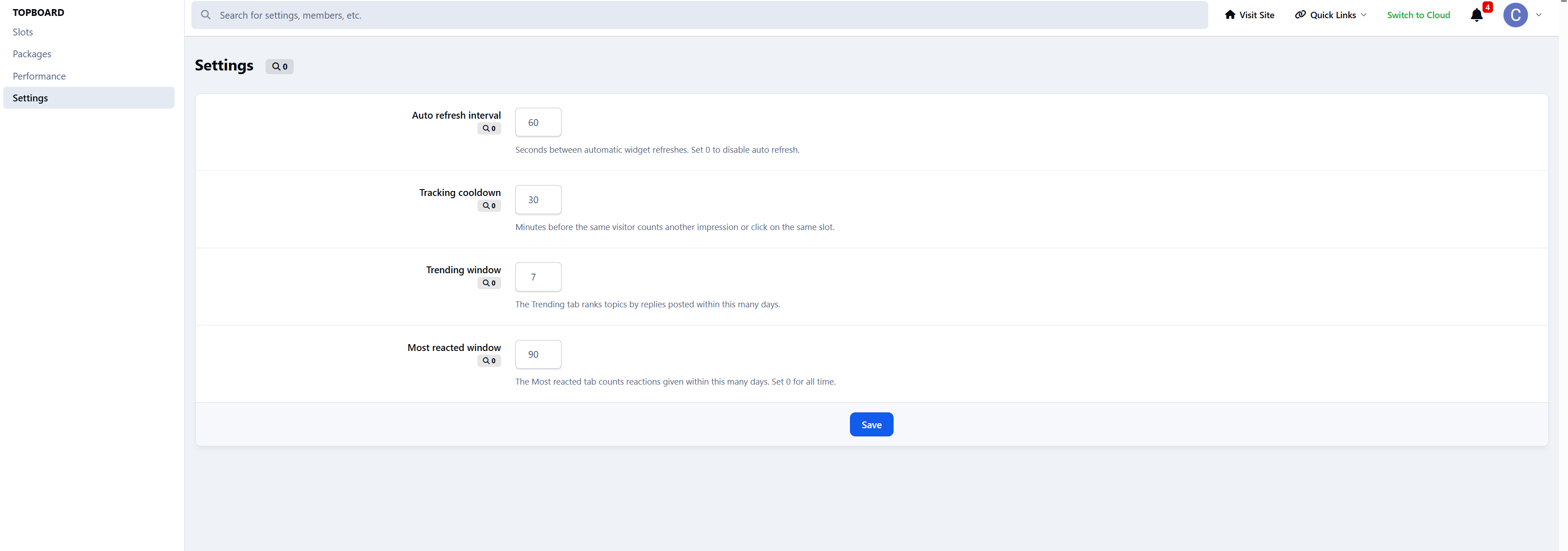This screenshot has height=551, width=1568.
Task: Open the Slots sidebar page
Action: click(x=89, y=32)
